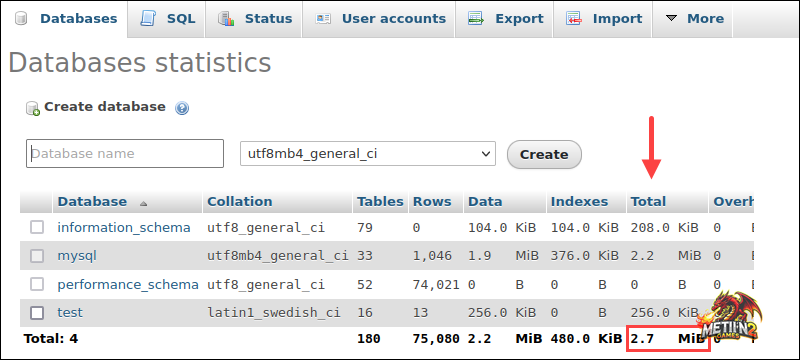Focus the Database name field
The image size is (800, 360).
coord(125,153)
